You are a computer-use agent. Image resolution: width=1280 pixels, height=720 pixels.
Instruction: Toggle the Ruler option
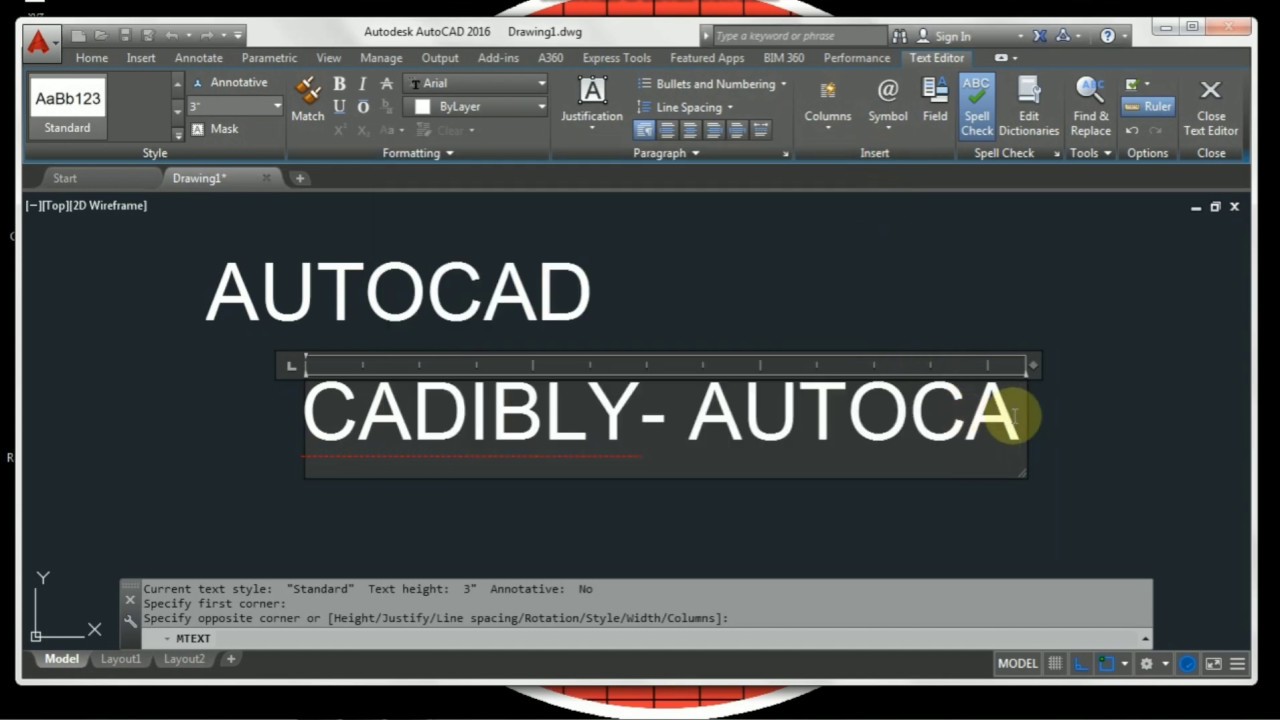point(1148,106)
